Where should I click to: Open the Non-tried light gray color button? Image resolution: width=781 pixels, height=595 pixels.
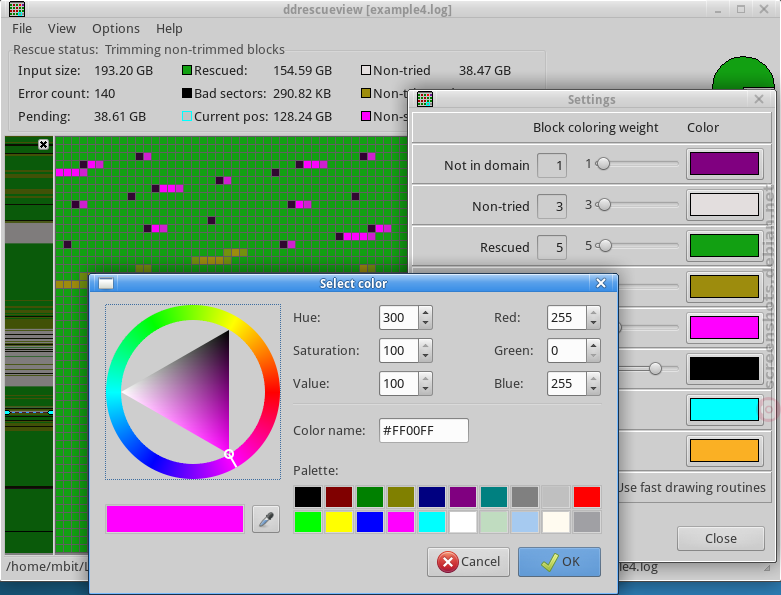pos(724,205)
